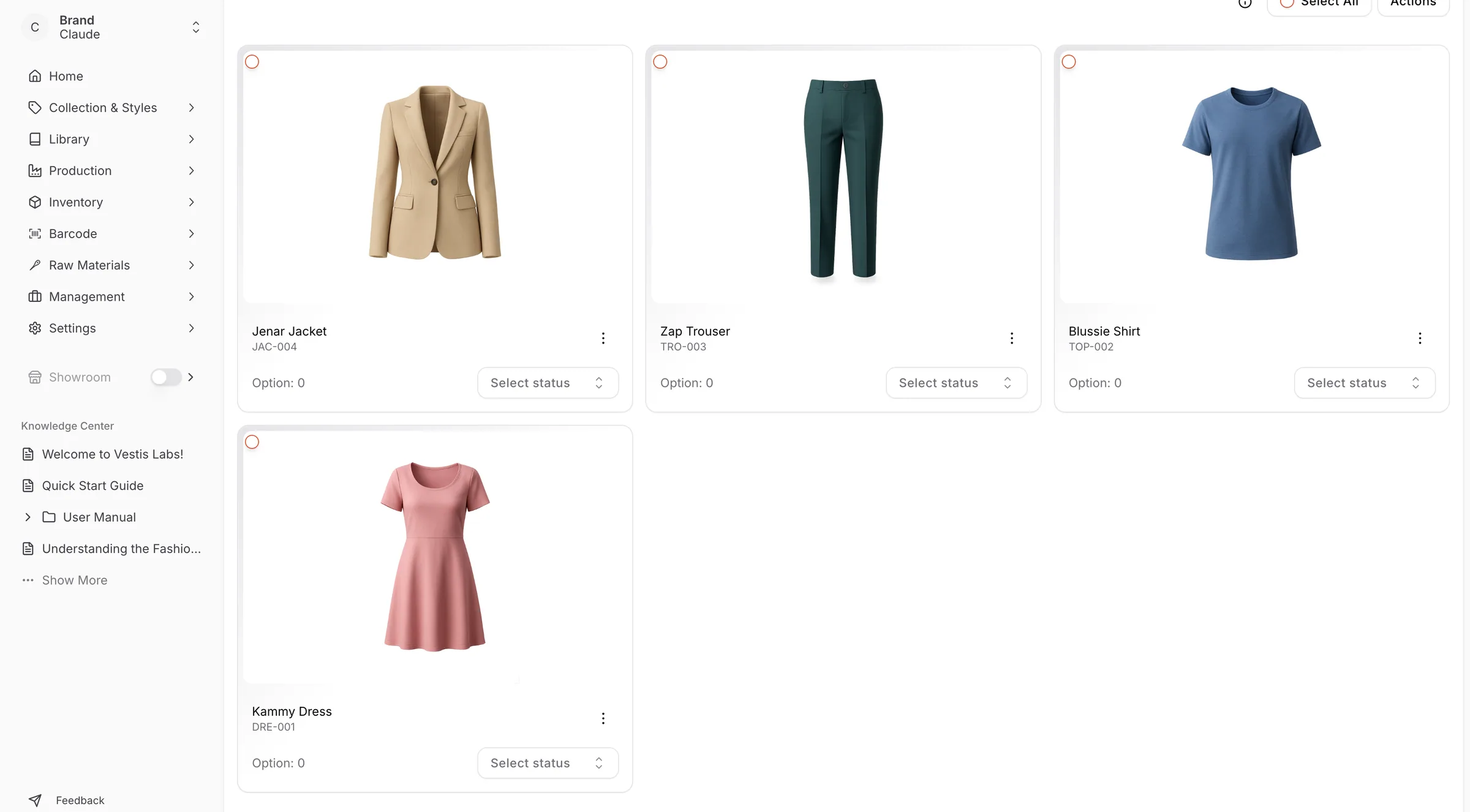This screenshot has width=1470, height=812.
Task: Click the Management briefcase icon
Action: coord(35,297)
